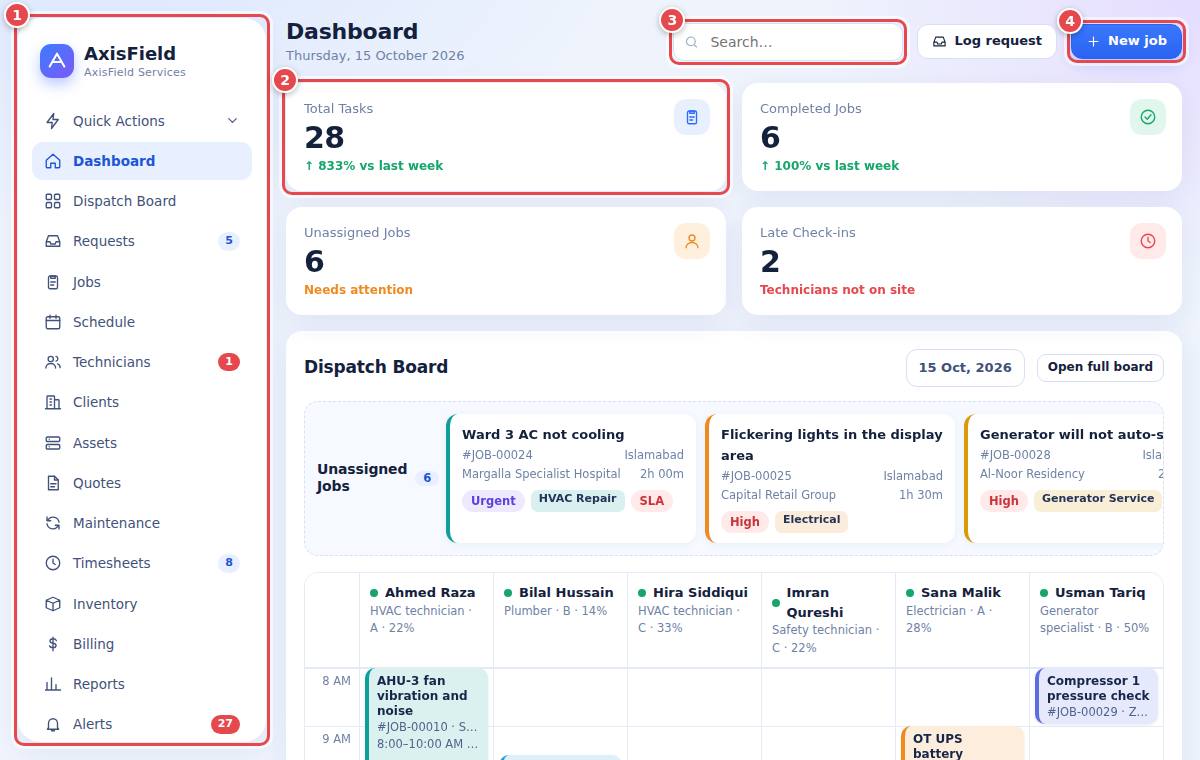Open the Compressor 1 pressure check job
Screen dimensions: 1200x760
(x=1097, y=696)
